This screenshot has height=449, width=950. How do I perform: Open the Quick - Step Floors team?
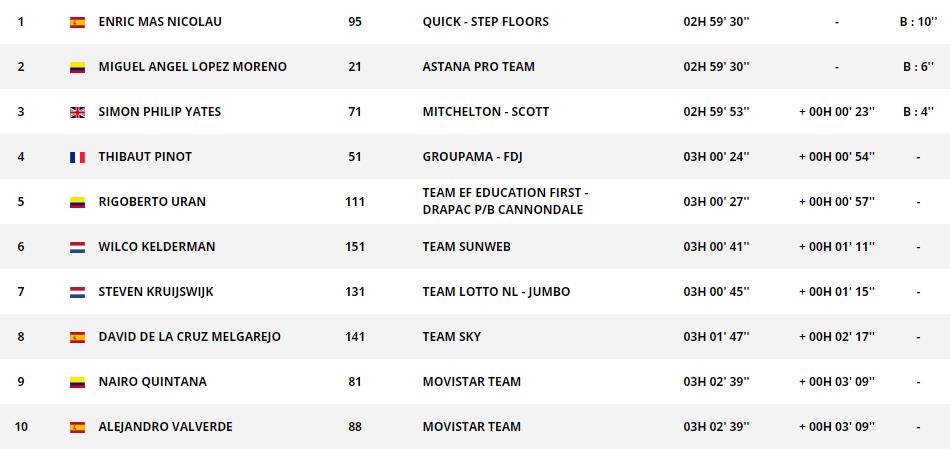tap(485, 22)
